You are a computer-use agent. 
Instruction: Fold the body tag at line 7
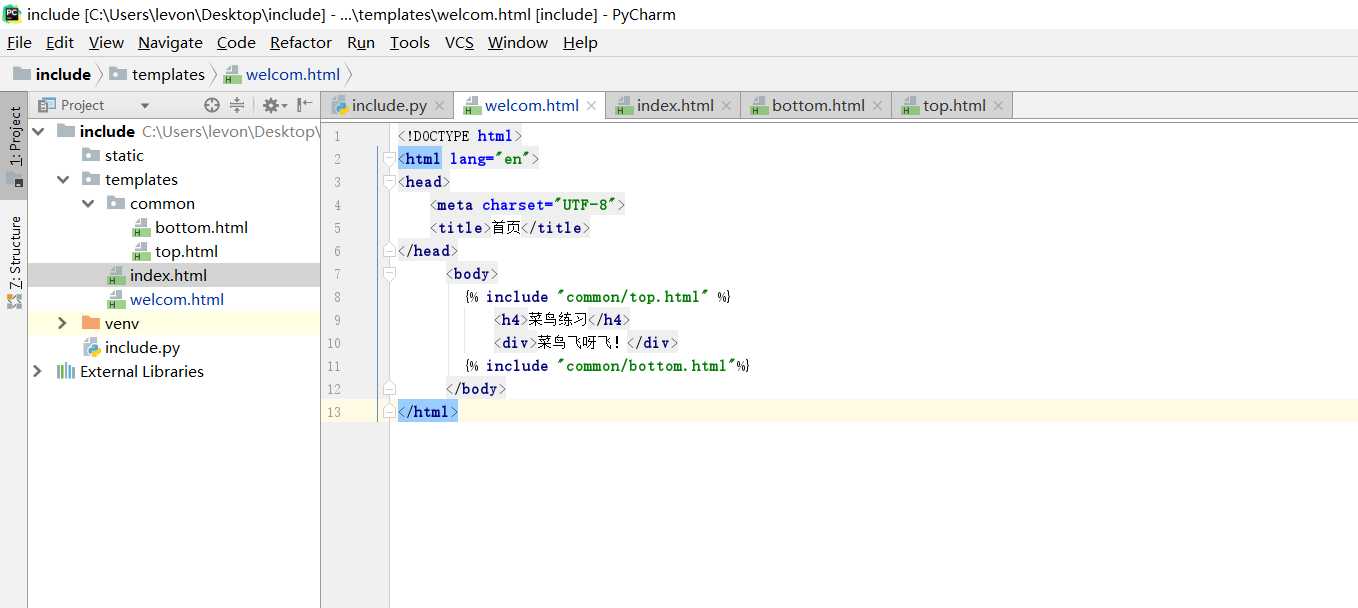(389, 273)
